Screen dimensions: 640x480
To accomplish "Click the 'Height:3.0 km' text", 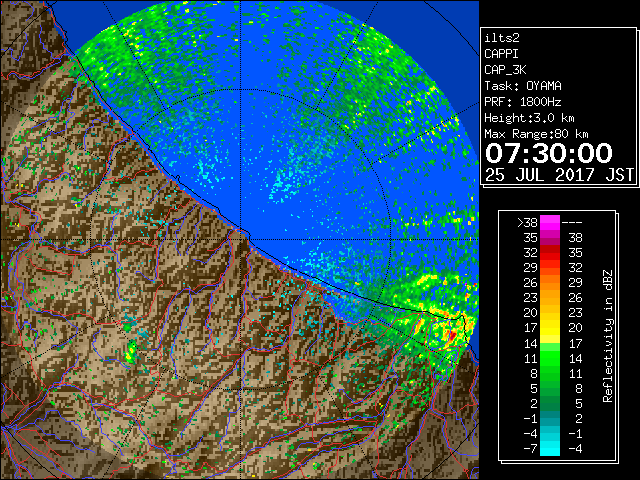I will (x=529, y=118).
